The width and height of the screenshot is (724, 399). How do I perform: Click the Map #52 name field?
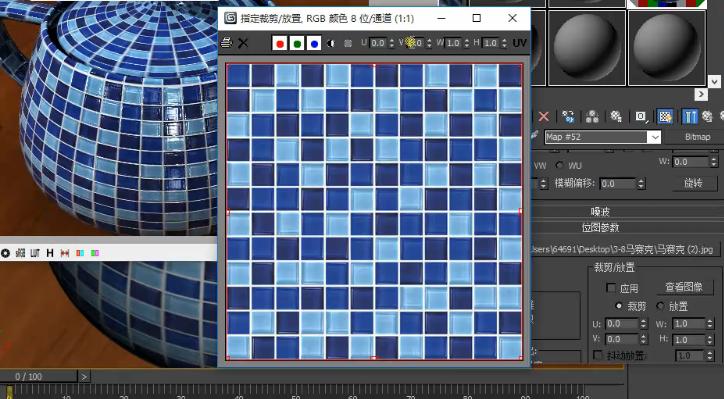click(596, 137)
